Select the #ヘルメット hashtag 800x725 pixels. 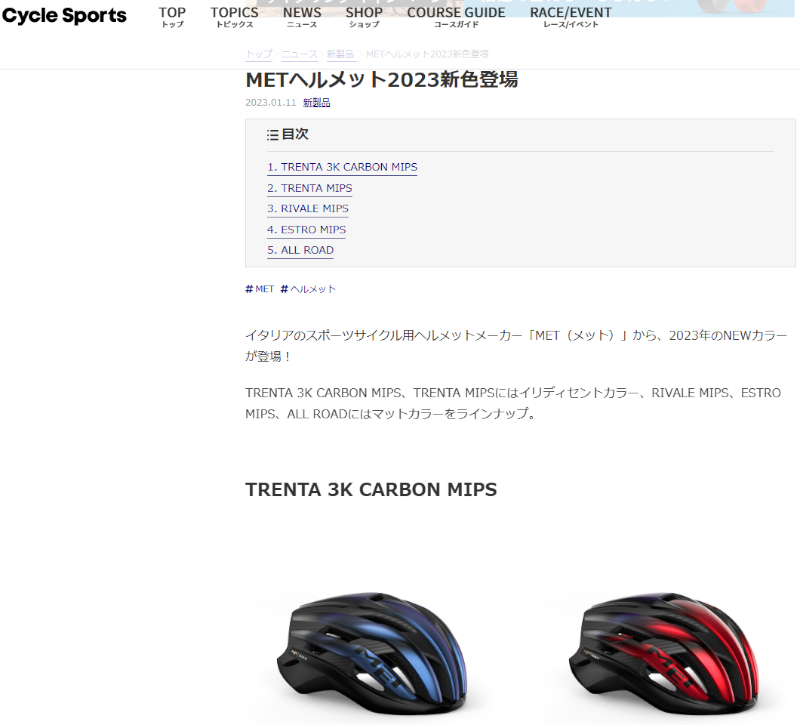308,289
